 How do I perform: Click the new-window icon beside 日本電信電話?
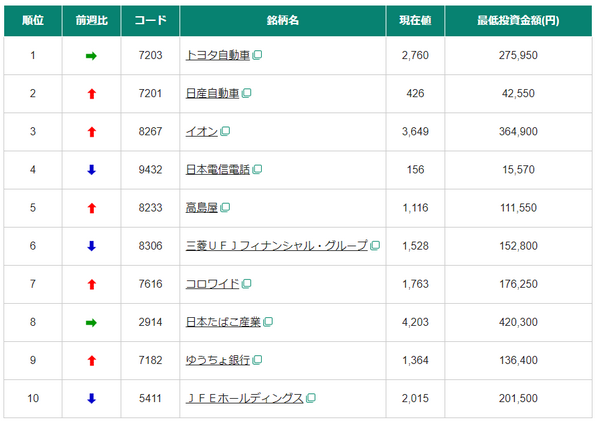click(x=258, y=169)
